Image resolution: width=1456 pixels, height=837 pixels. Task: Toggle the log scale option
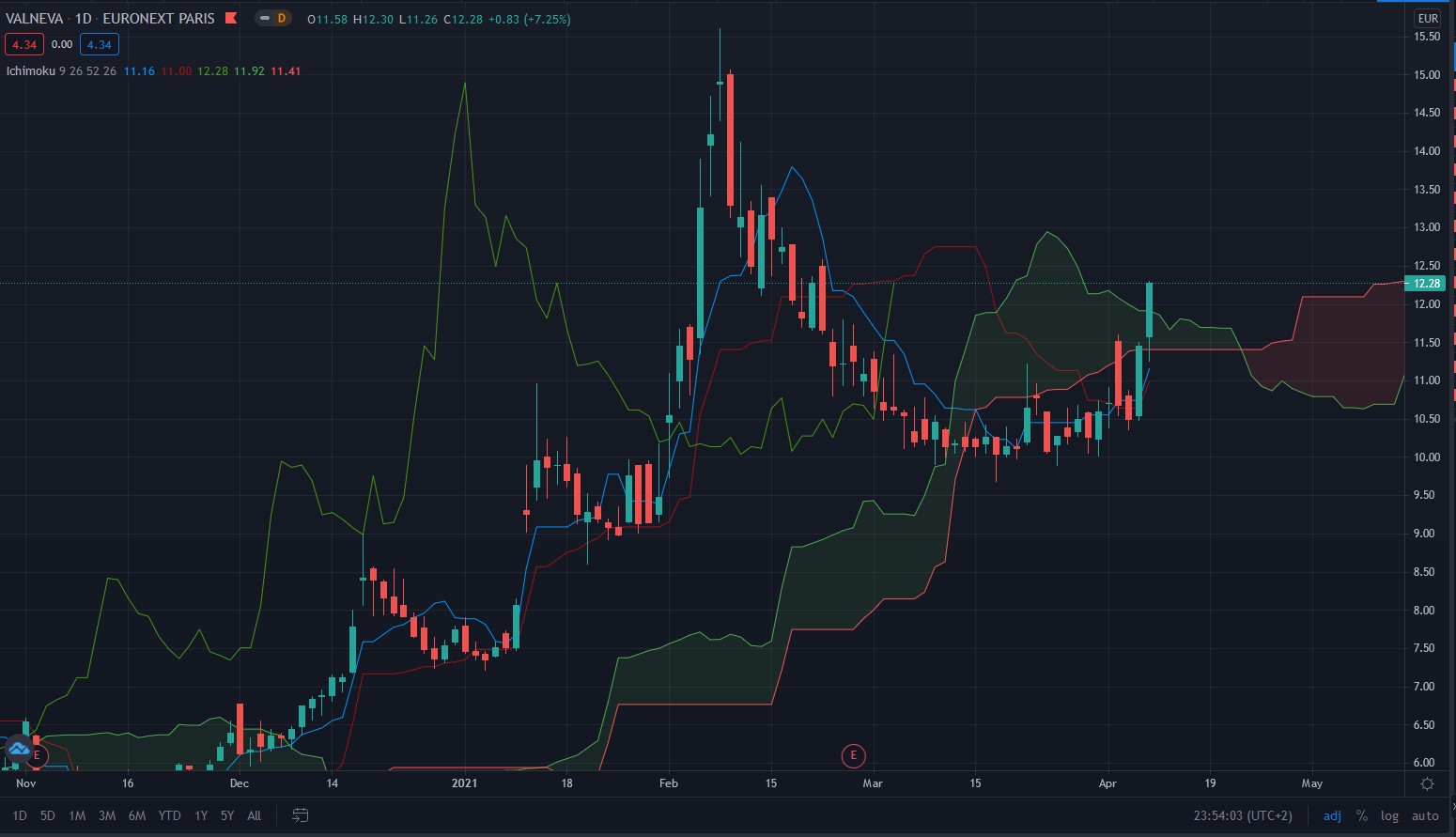coord(1389,815)
